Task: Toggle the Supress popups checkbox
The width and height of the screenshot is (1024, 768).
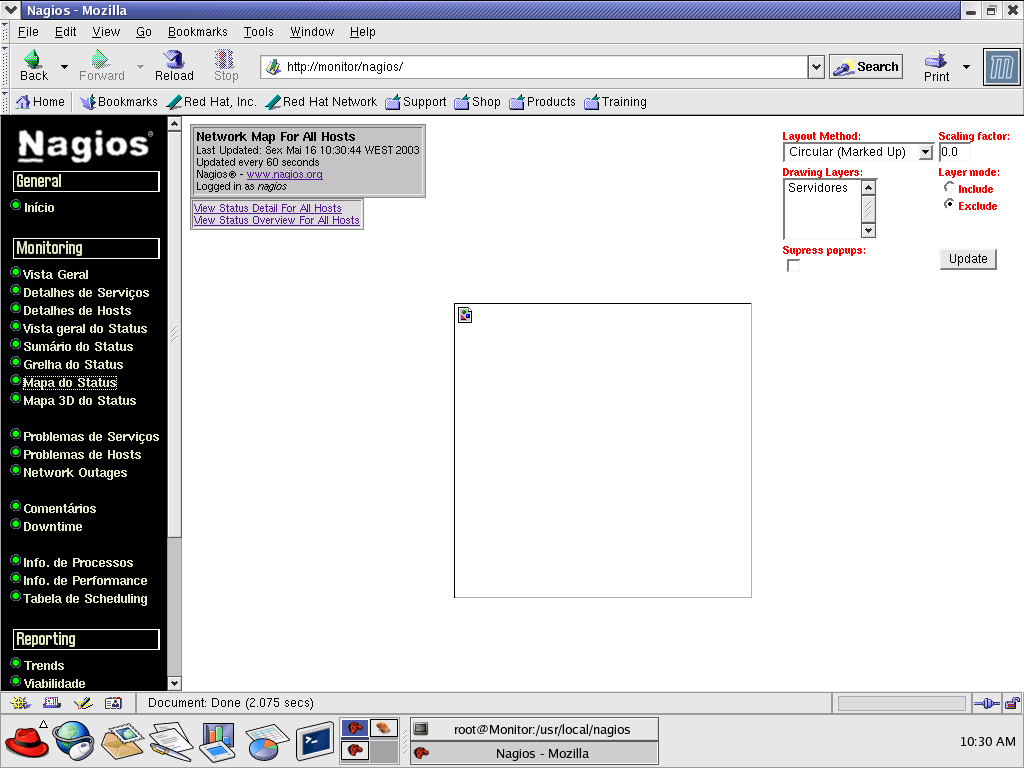Action: click(x=793, y=266)
